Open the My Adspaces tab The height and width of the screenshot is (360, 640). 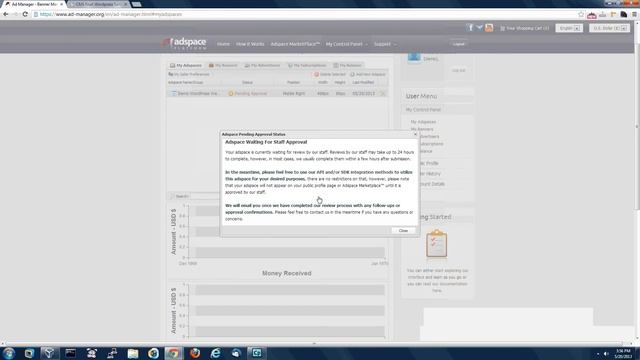pos(186,65)
